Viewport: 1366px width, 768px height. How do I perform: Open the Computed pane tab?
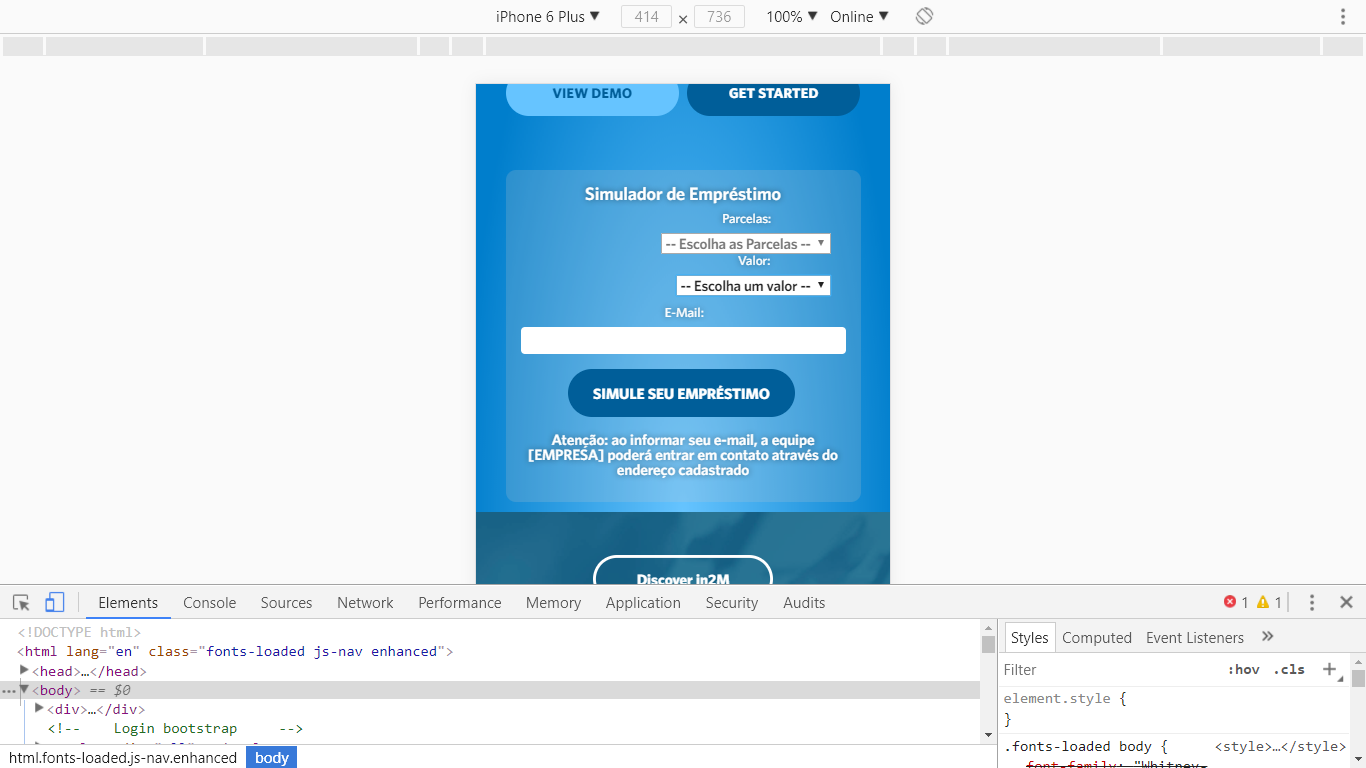(1097, 637)
